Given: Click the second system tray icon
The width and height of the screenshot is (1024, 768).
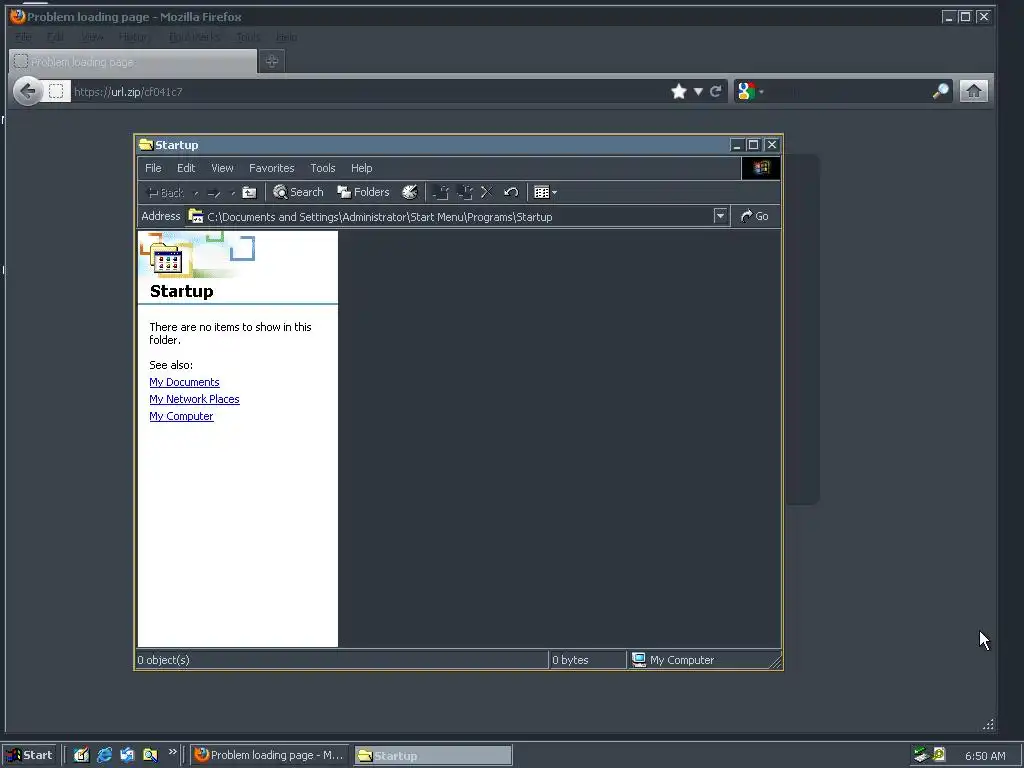Looking at the screenshot, I should coord(938,755).
